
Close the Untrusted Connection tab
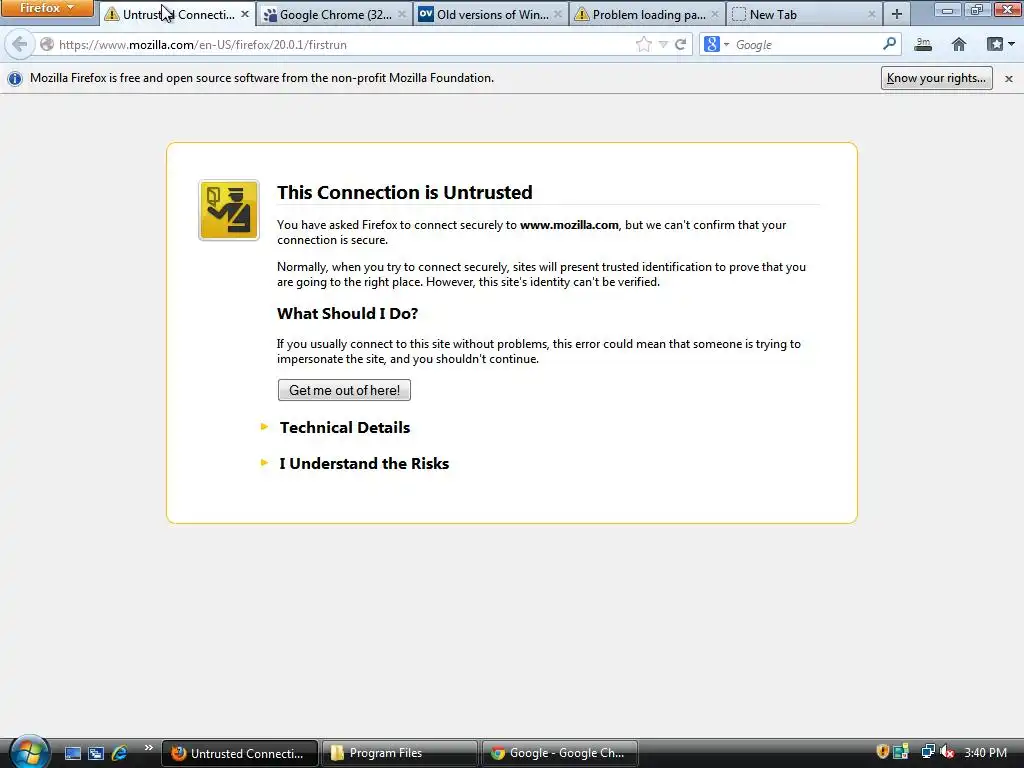(x=245, y=14)
